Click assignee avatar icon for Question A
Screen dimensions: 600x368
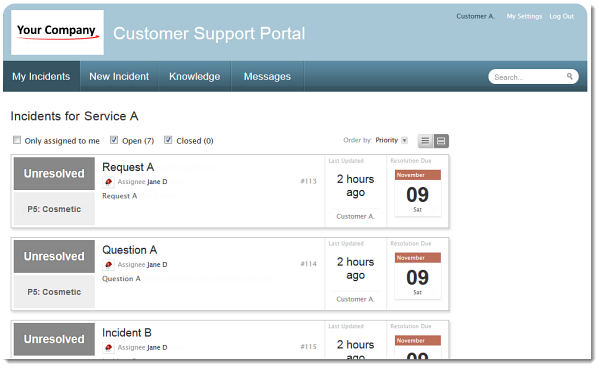108,265
